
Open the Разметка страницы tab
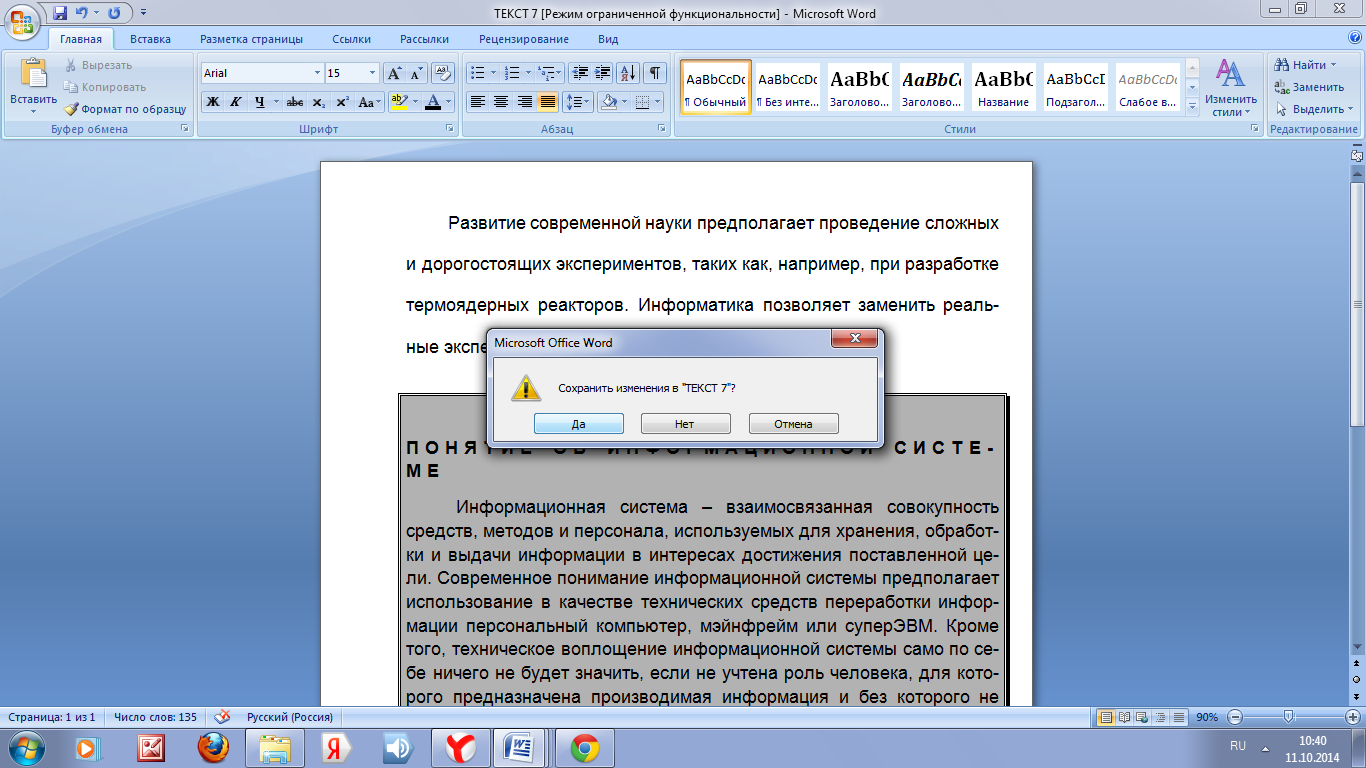coord(251,39)
